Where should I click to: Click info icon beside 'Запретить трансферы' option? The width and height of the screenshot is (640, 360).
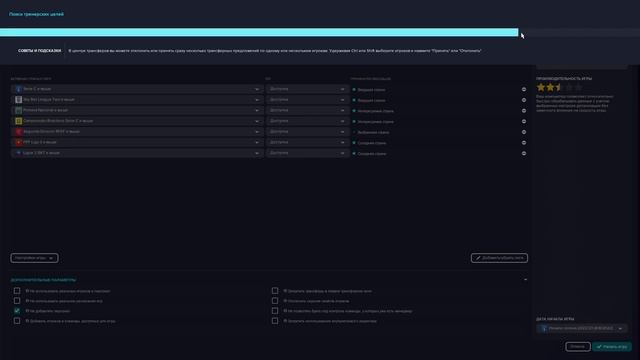(285, 291)
